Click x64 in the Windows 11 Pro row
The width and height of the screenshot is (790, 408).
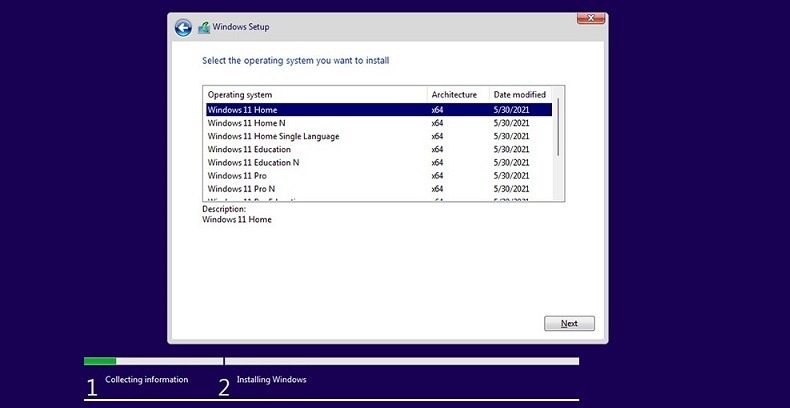[437, 176]
